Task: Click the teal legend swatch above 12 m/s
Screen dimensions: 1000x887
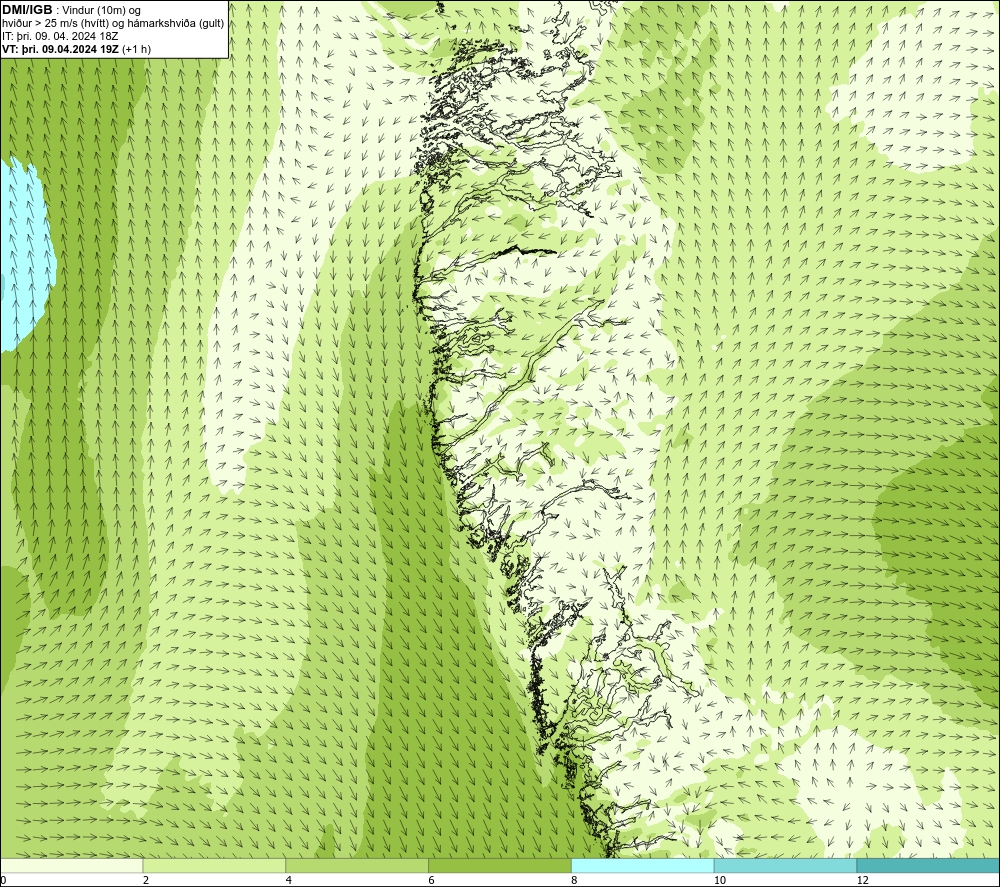Action: tap(929, 865)
